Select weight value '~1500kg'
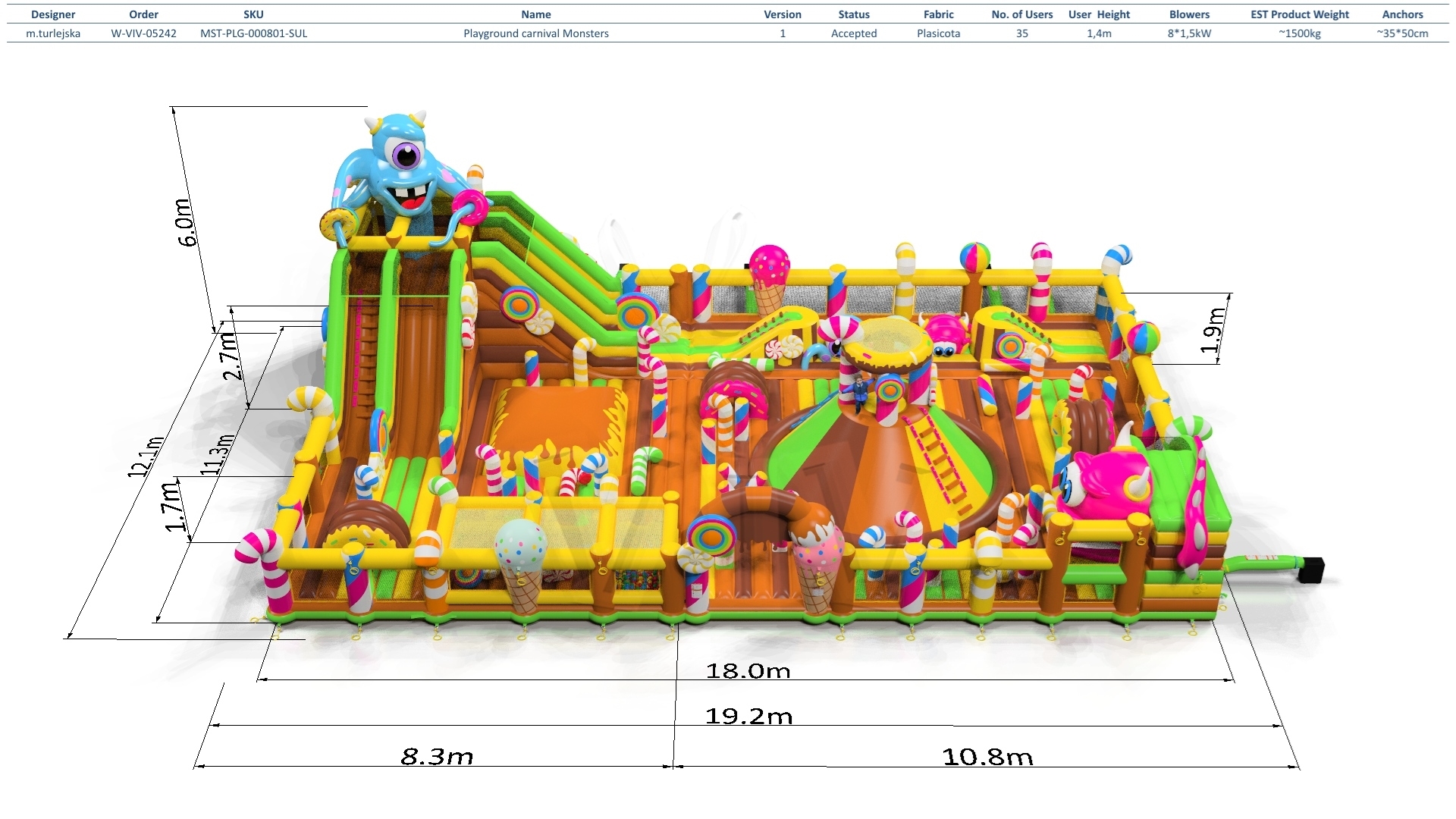Screen dimensions: 1456x819 [x=1300, y=33]
